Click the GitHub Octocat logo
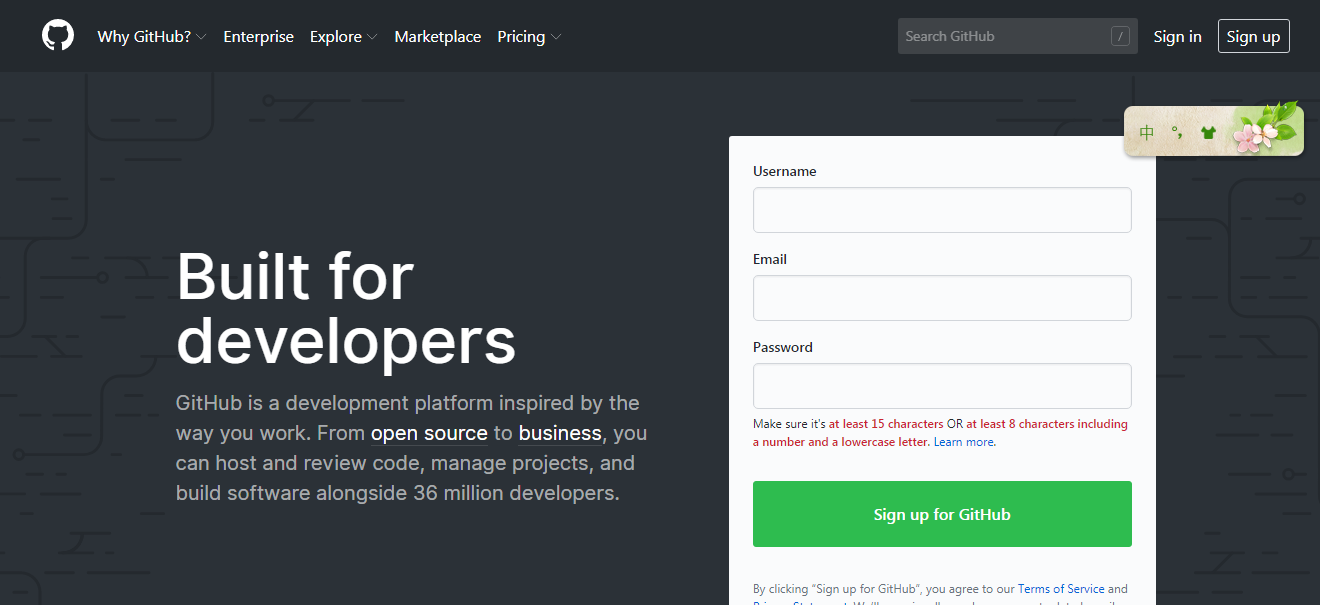This screenshot has width=1320, height=605. 58,36
